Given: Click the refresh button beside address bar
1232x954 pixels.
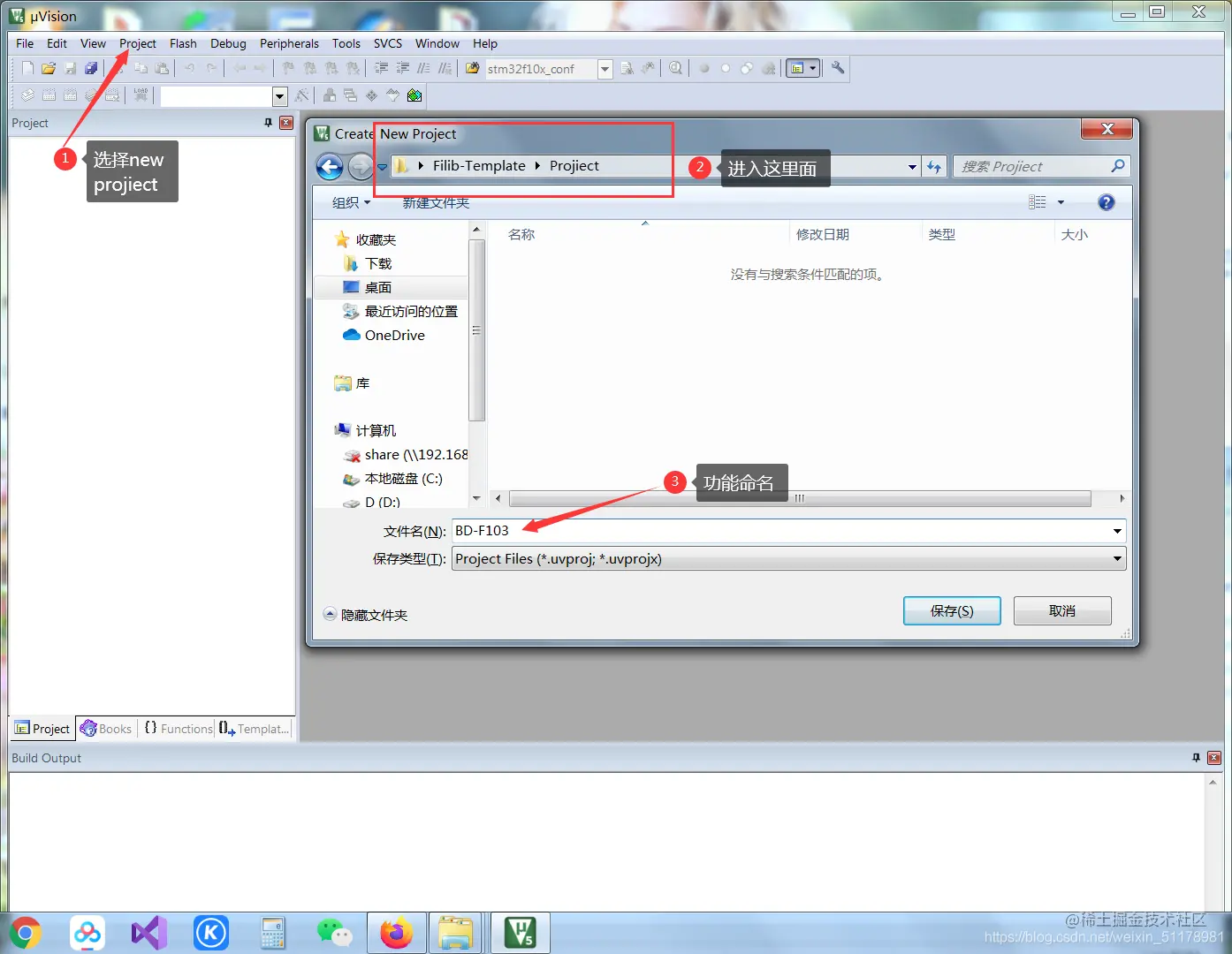Looking at the screenshot, I should (x=934, y=166).
